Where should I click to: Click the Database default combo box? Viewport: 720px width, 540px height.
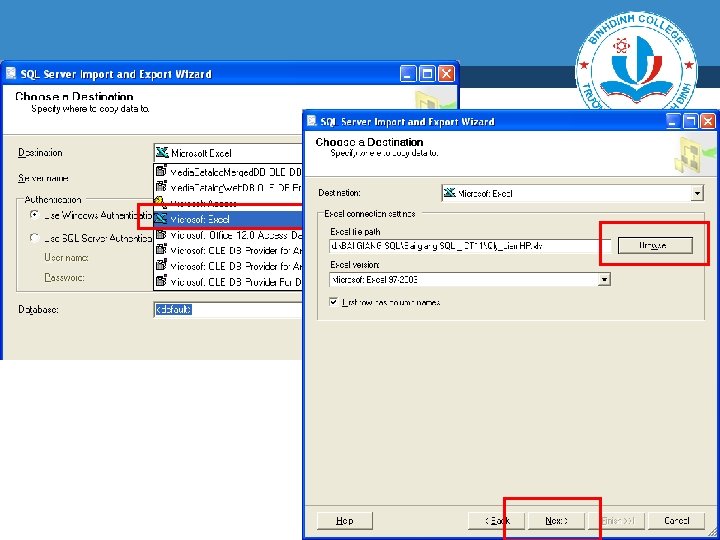pos(228,309)
